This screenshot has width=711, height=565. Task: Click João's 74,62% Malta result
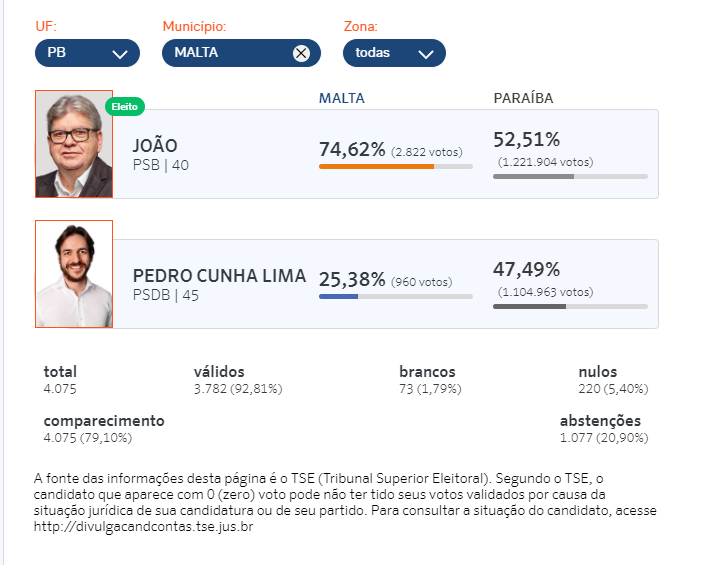[x=352, y=149]
